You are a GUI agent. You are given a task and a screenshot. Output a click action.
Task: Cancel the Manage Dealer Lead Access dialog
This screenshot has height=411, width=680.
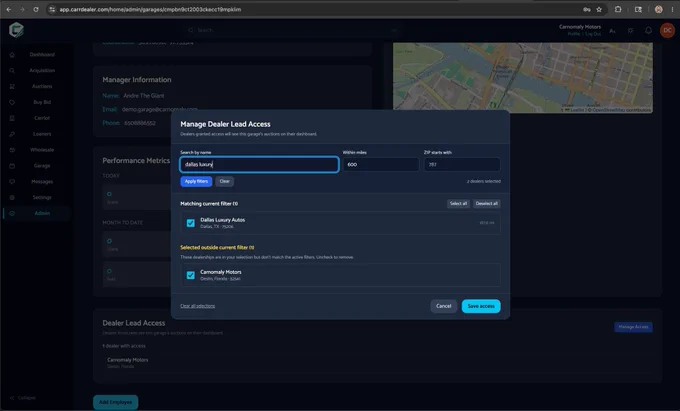pyautogui.click(x=444, y=306)
